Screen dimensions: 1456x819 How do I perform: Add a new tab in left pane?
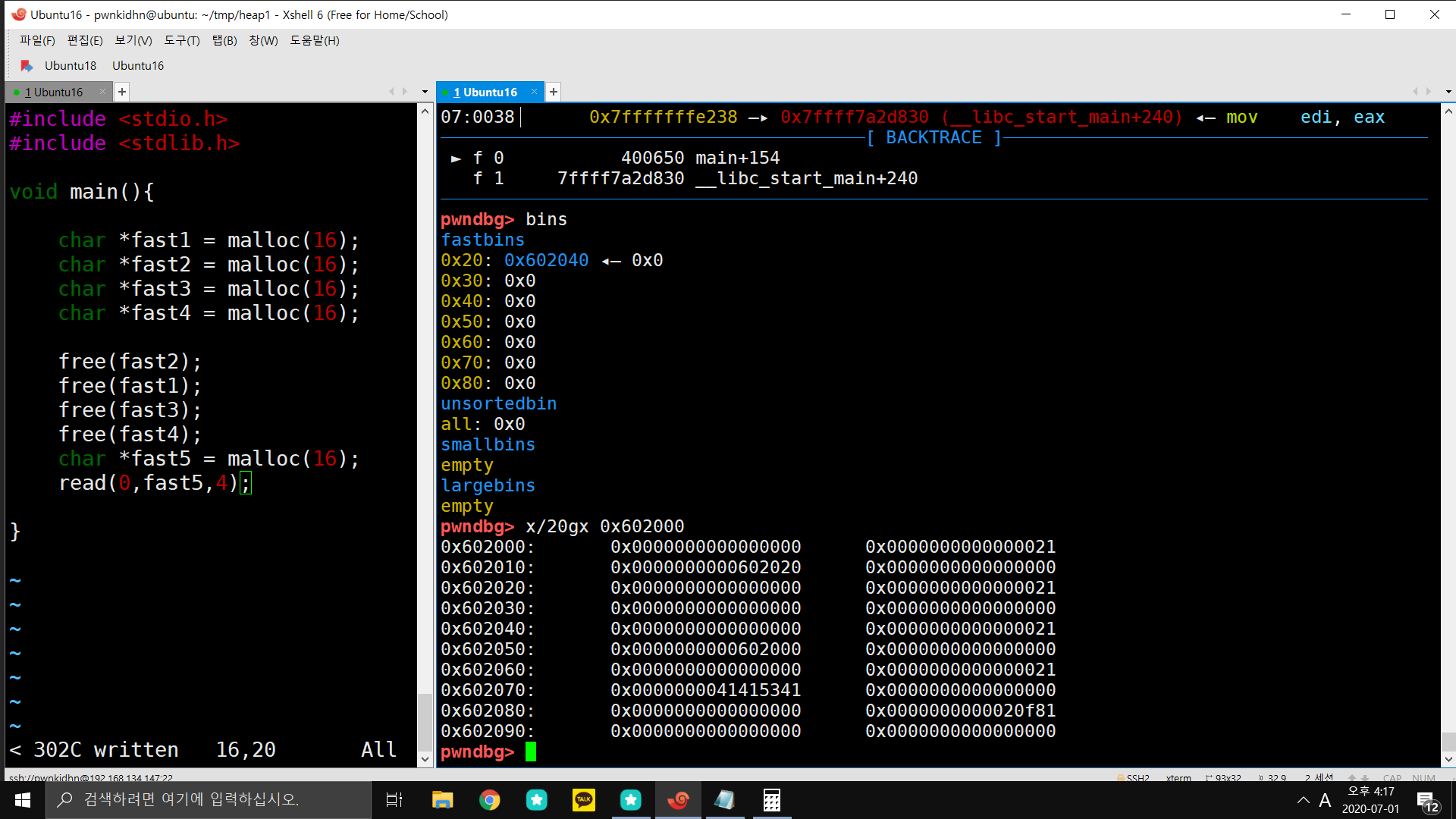point(122,92)
